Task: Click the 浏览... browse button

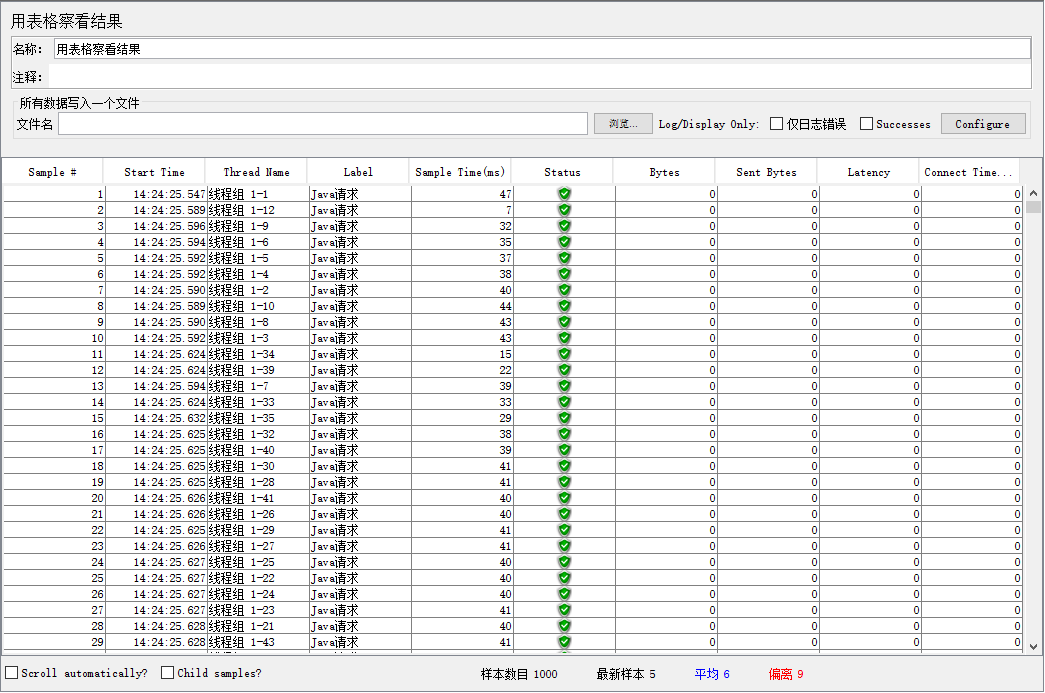Action: tap(623, 124)
